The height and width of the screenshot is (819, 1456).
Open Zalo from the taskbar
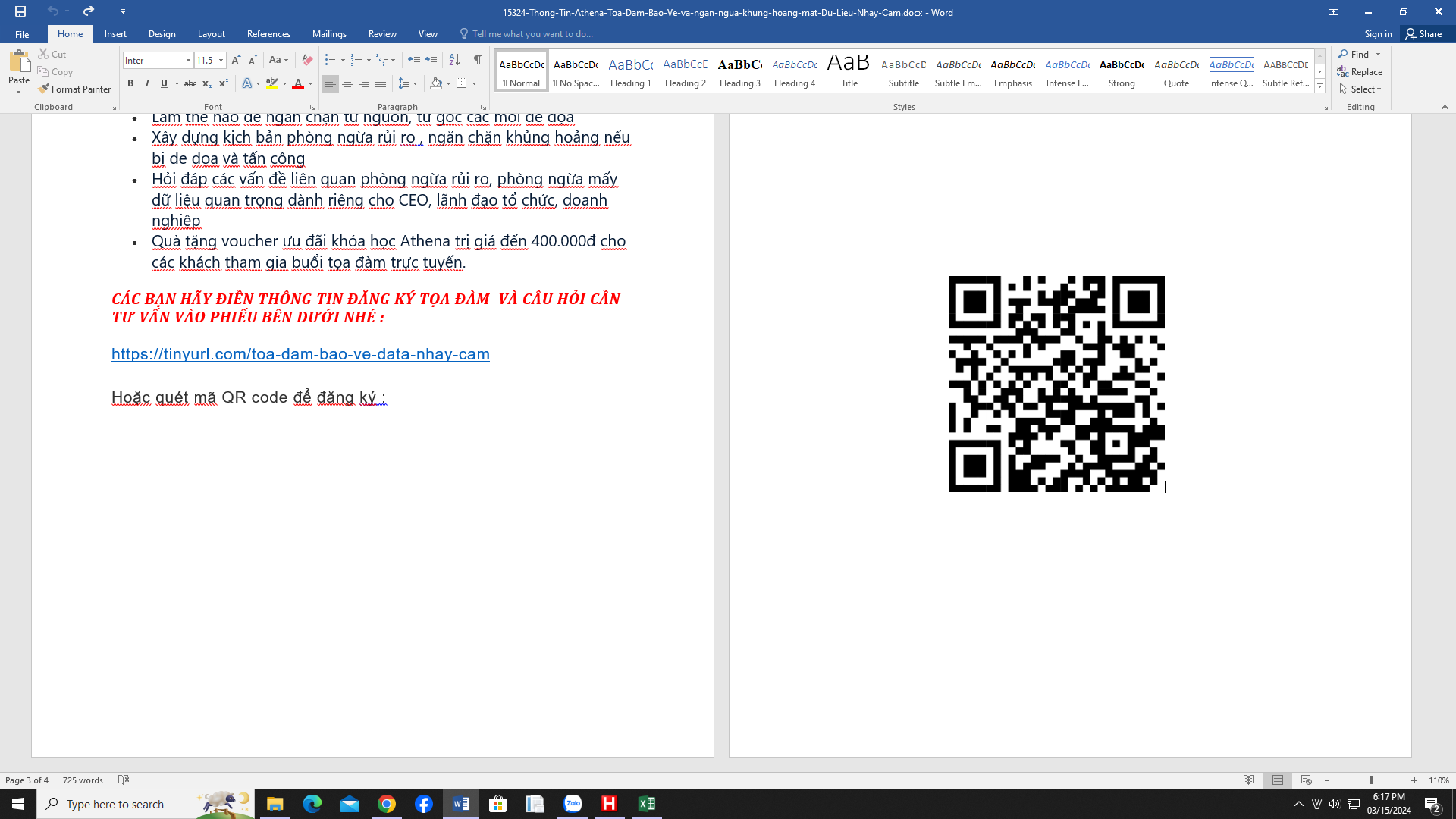[573, 804]
